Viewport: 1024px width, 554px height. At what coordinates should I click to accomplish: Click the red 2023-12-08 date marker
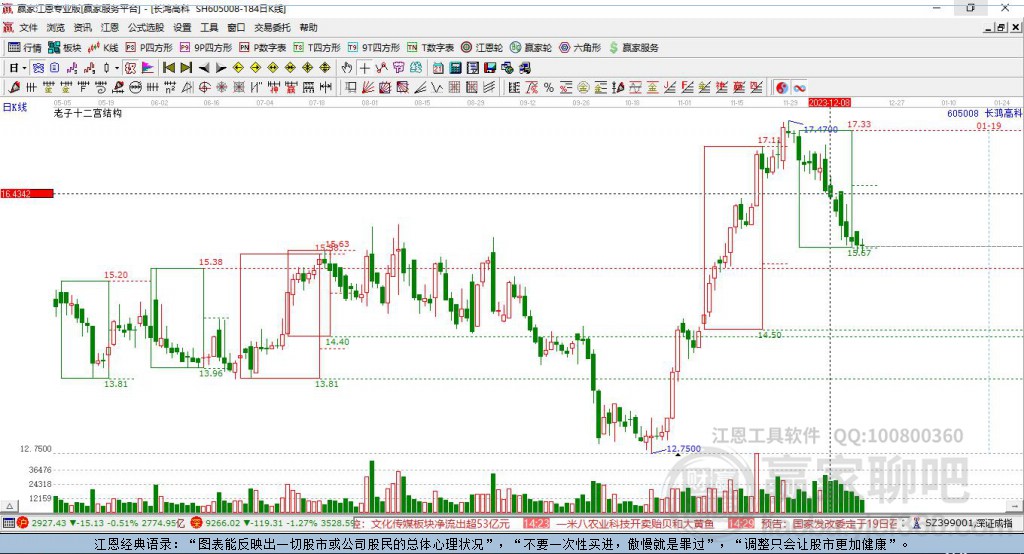(829, 103)
